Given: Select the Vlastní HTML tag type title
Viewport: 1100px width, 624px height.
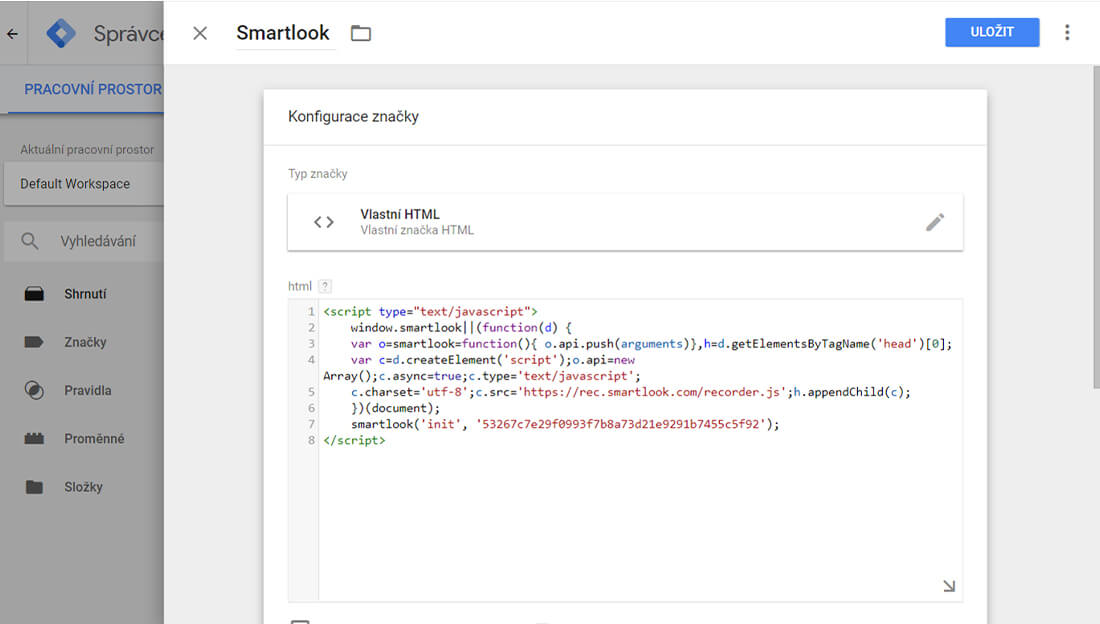Looking at the screenshot, I should (x=400, y=214).
